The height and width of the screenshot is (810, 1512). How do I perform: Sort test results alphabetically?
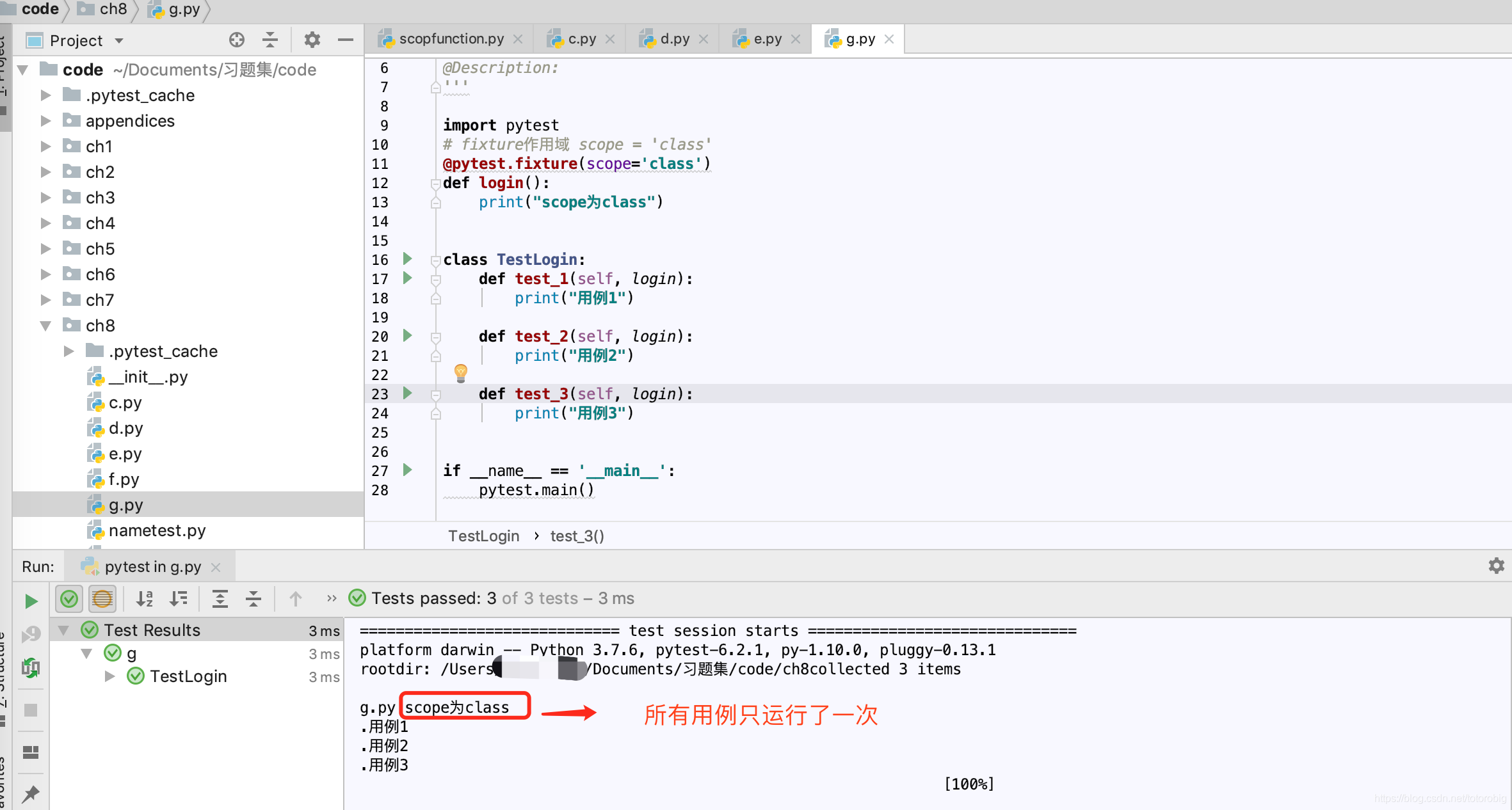[144, 598]
